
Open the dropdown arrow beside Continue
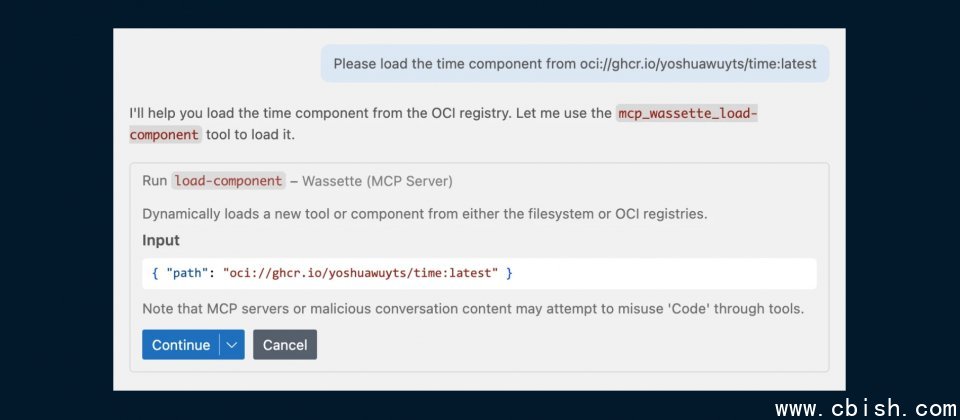[232, 345]
